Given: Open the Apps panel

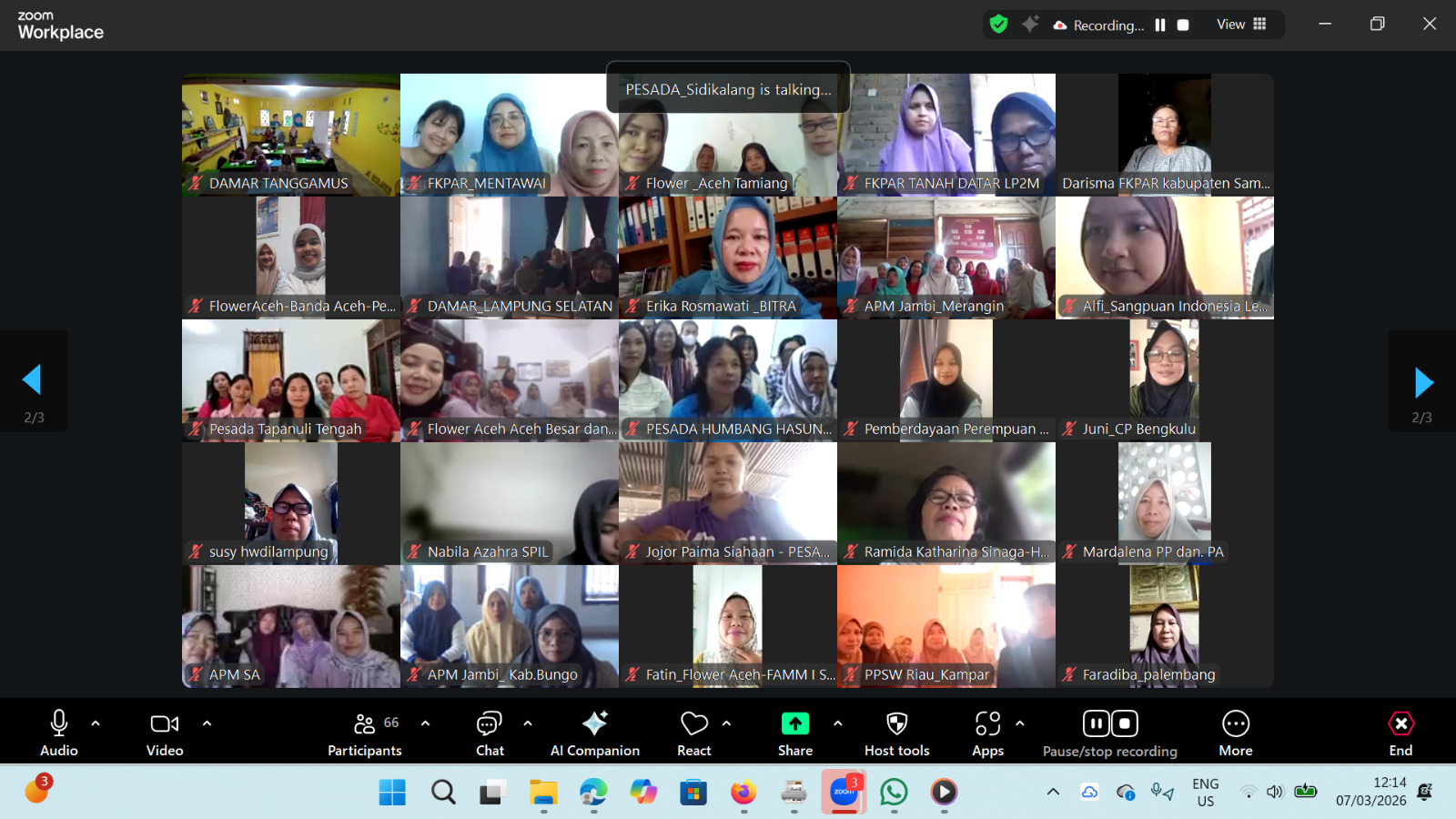Looking at the screenshot, I should (987, 733).
